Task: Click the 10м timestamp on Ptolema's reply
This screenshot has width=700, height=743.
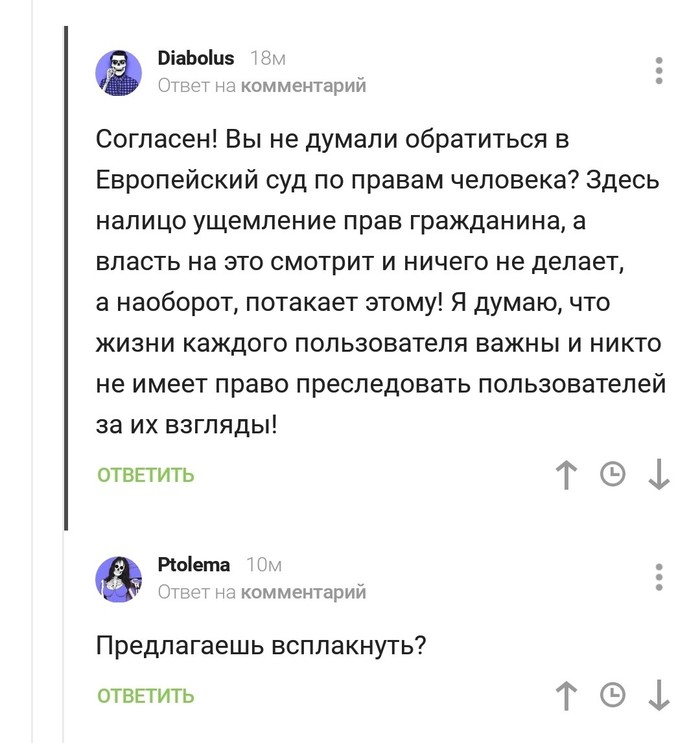Action: coord(263,565)
